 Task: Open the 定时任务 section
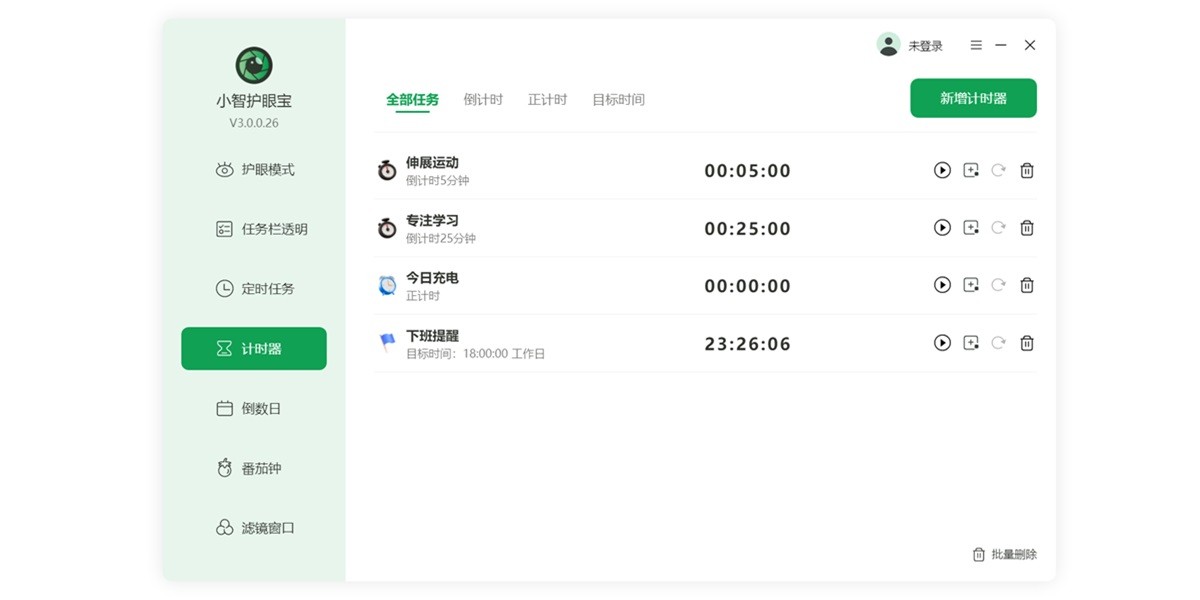click(253, 288)
